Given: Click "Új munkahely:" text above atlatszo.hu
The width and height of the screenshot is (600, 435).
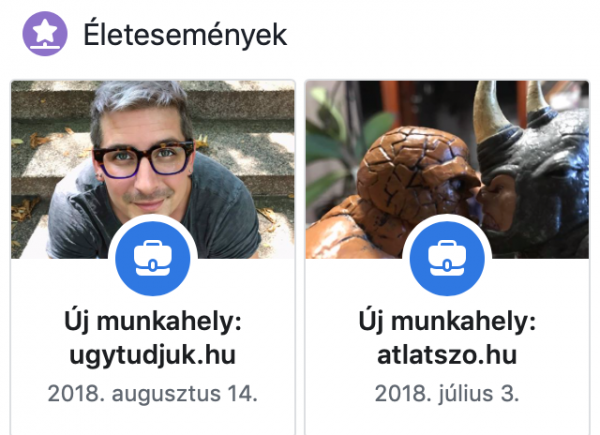Looking at the screenshot, I should (x=447, y=321).
